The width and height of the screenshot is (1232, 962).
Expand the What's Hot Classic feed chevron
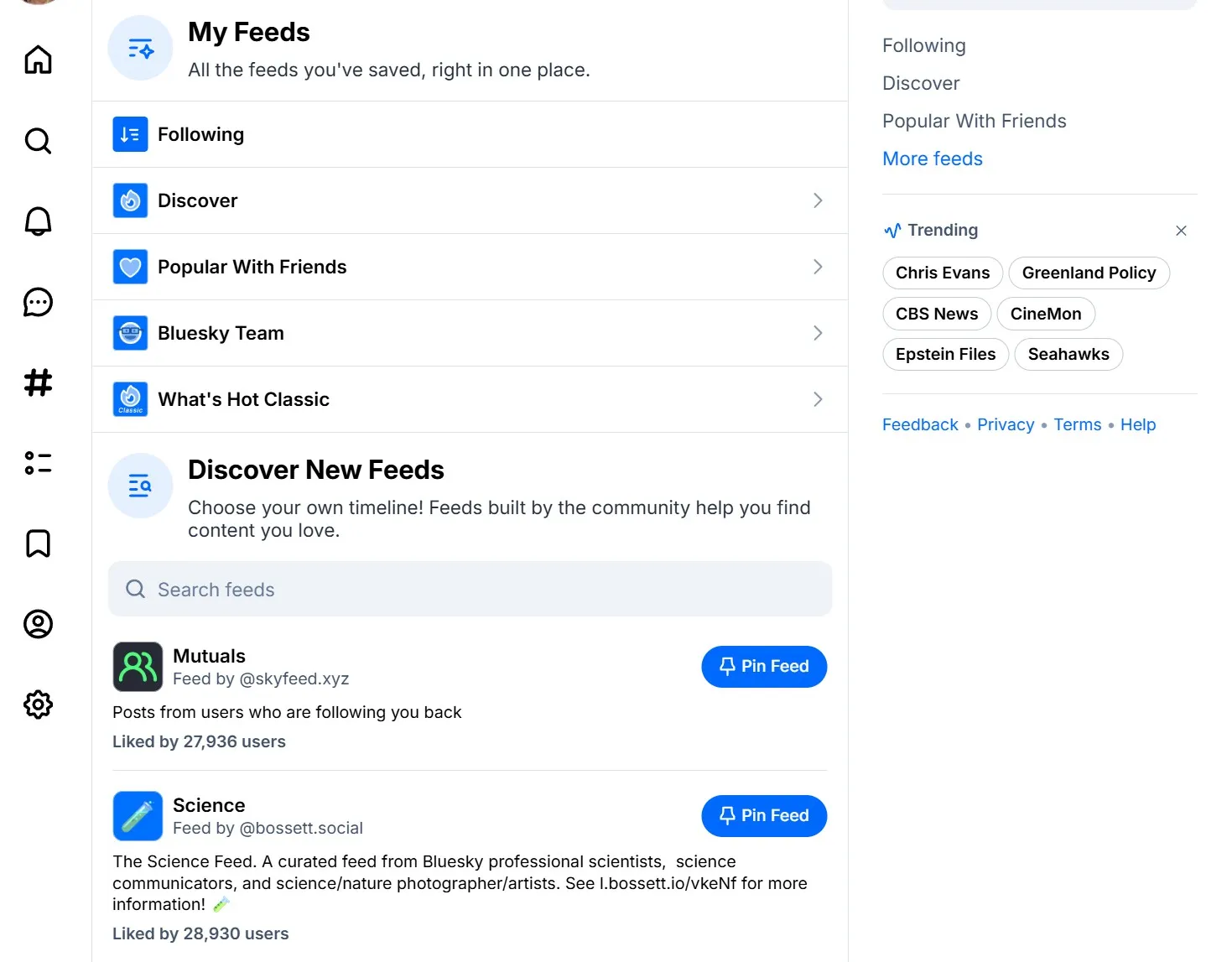coord(817,399)
